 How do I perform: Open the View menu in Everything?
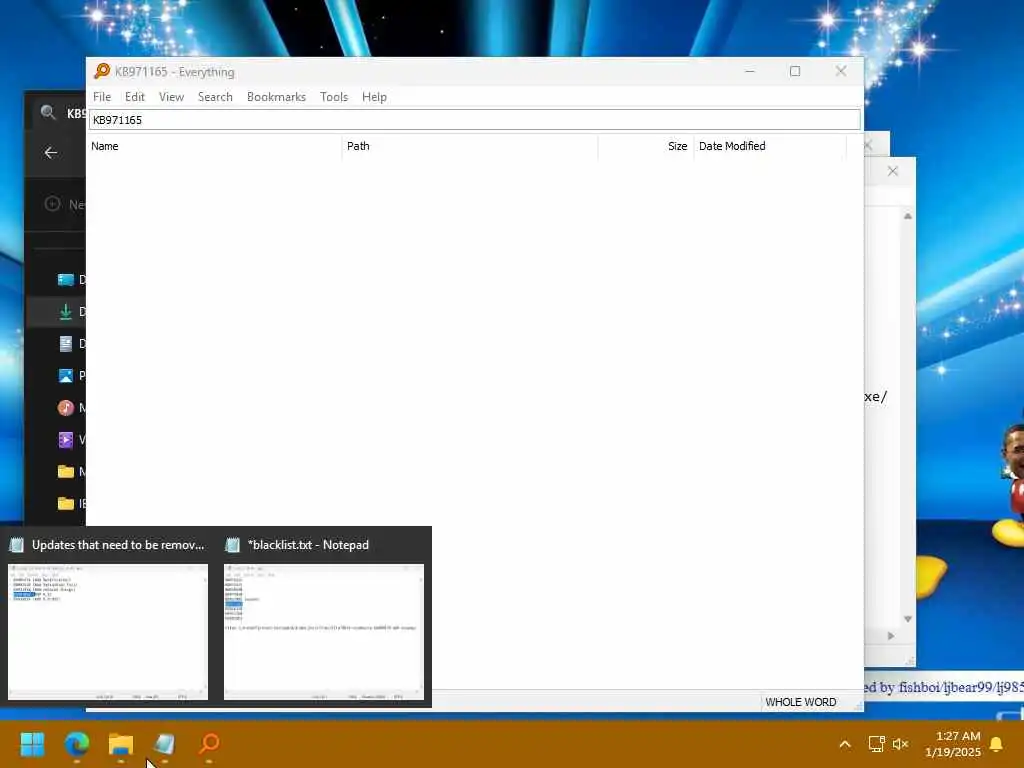tap(171, 97)
